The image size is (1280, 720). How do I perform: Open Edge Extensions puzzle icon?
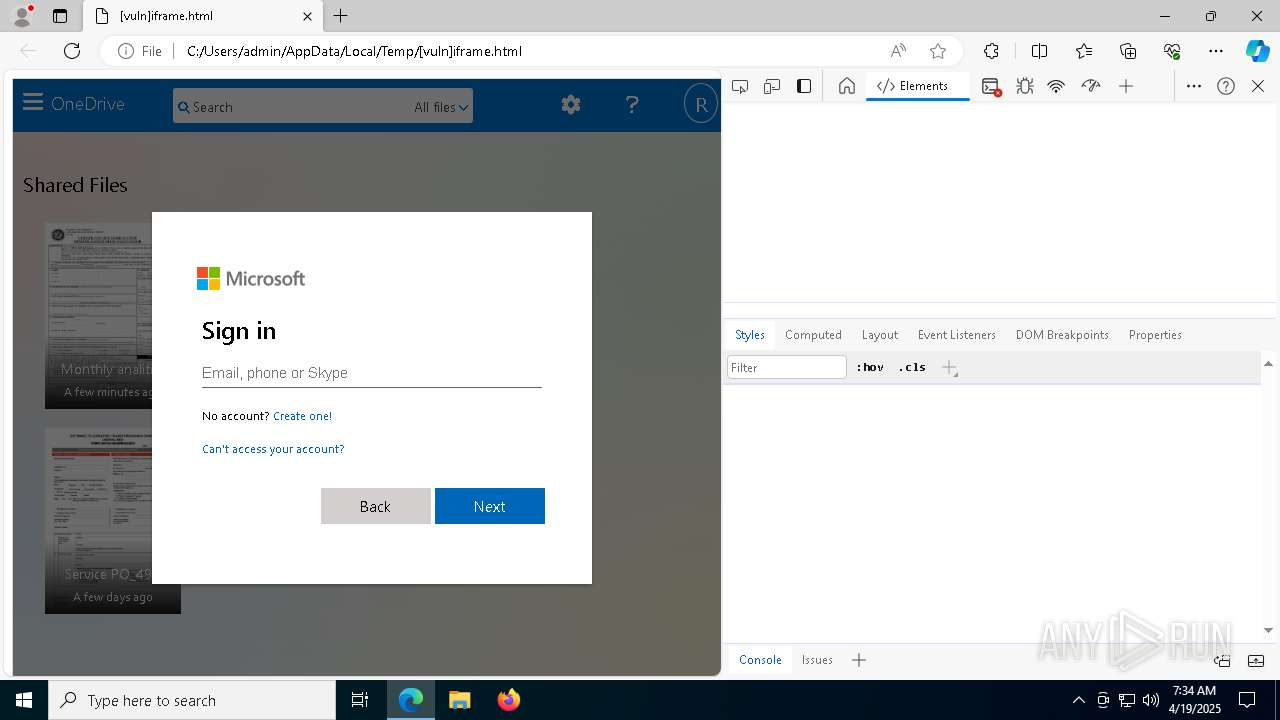(991, 51)
